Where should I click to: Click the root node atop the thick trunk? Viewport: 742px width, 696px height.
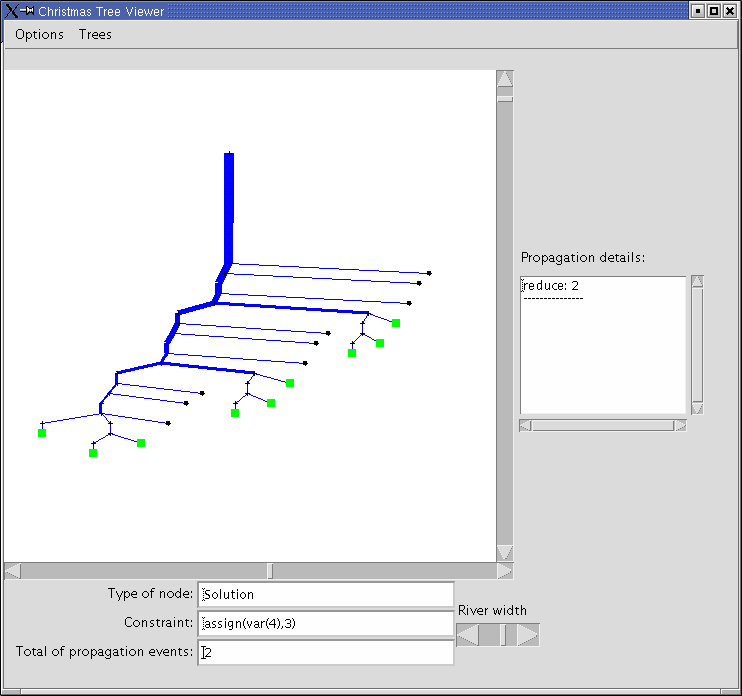pyautogui.click(x=229, y=154)
